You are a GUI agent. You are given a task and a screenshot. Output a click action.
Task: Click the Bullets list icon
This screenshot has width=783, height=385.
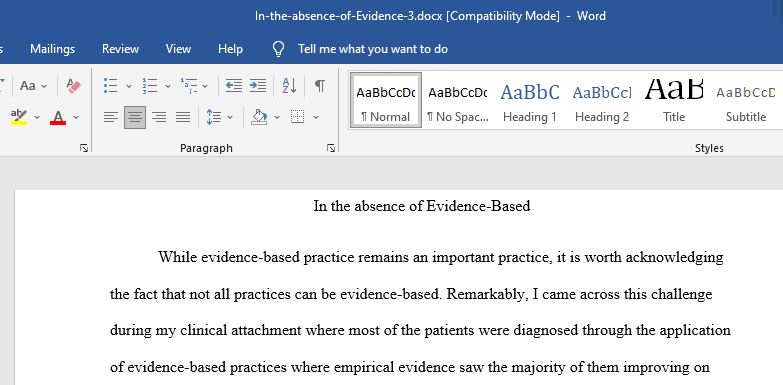pyautogui.click(x=110, y=86)
